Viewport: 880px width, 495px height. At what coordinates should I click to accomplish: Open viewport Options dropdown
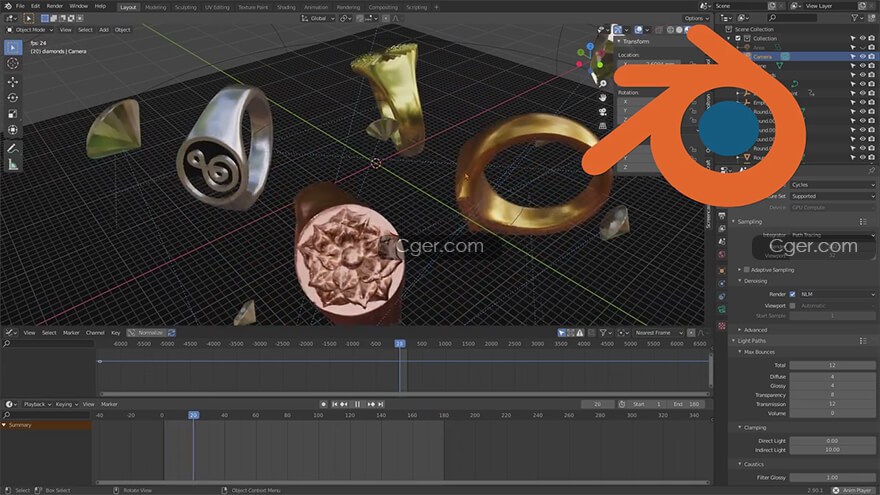[696, 19]
